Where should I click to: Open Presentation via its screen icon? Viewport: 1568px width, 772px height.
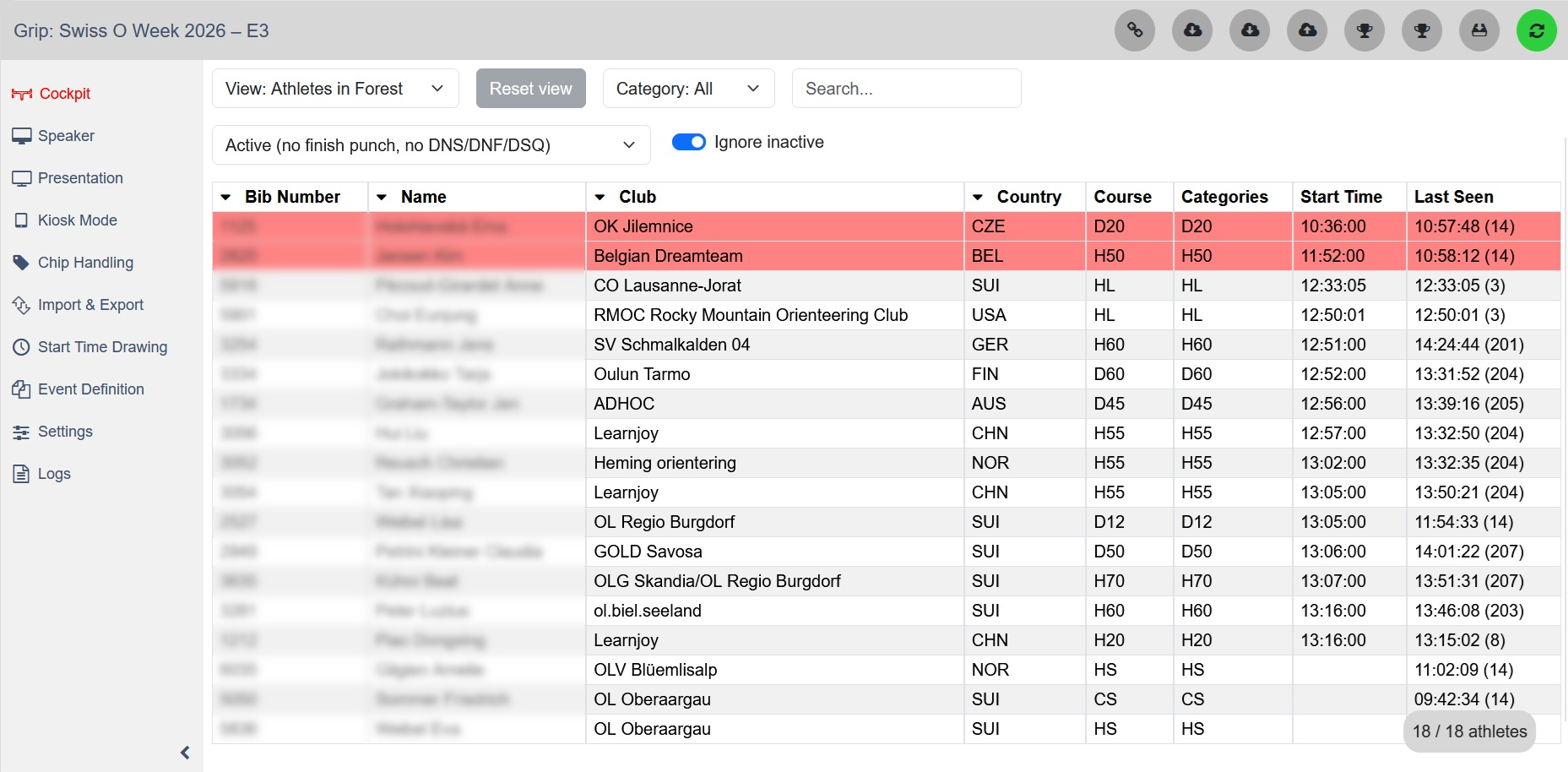point(22,178)
